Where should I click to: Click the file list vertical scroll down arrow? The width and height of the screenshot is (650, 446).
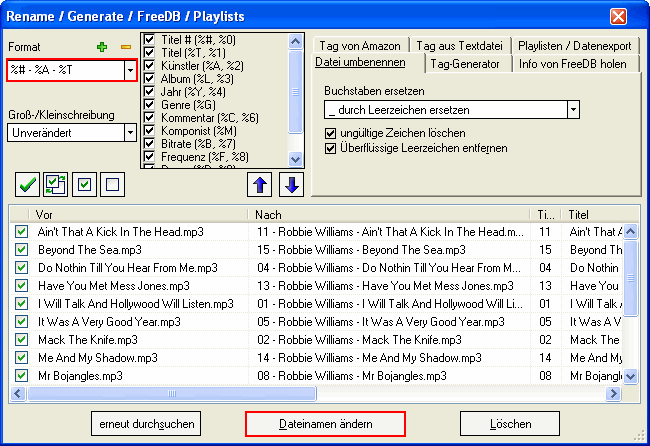click(x=631, y=377)
